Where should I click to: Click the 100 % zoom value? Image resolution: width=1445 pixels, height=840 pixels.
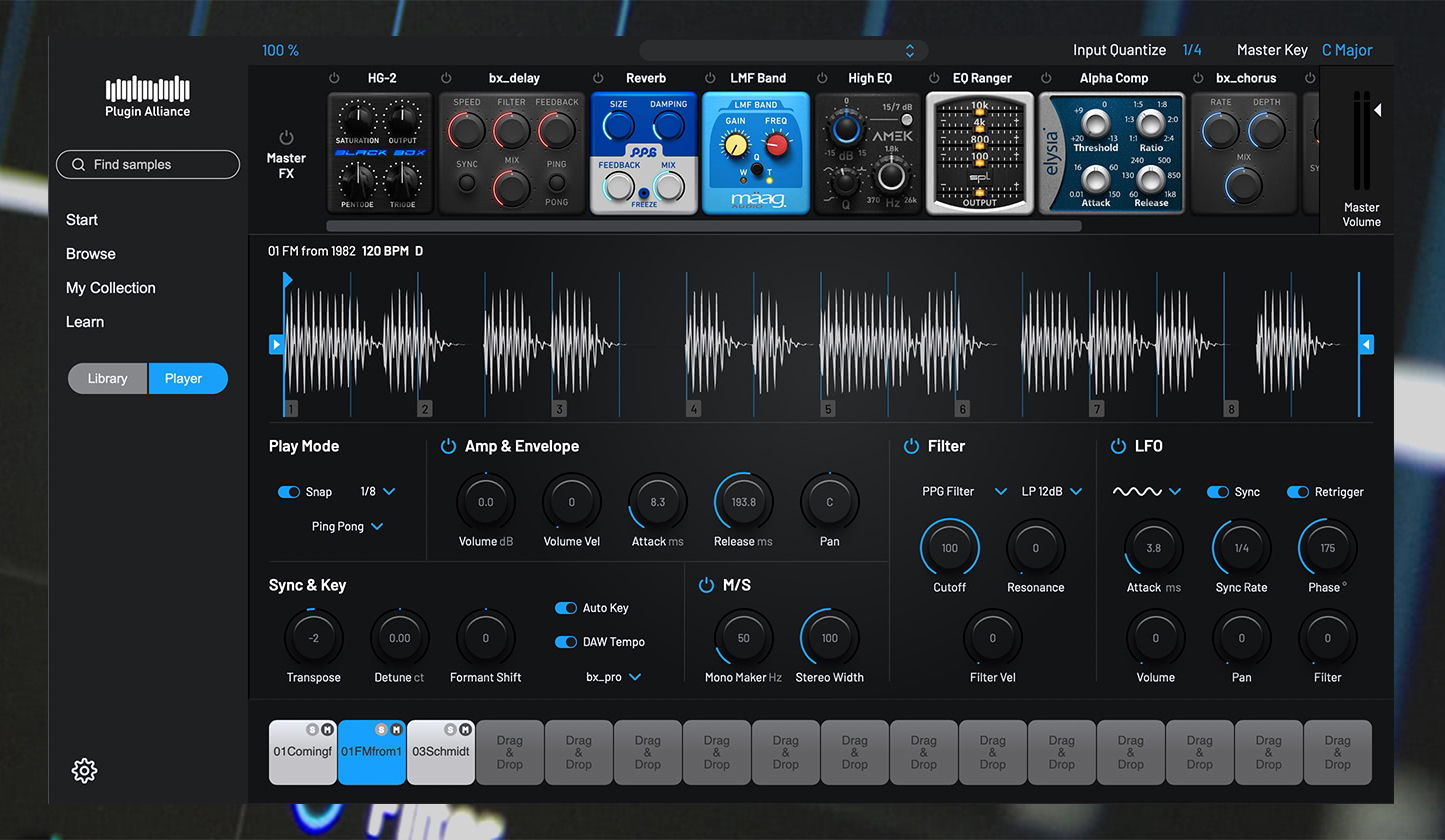coord(281,50)
